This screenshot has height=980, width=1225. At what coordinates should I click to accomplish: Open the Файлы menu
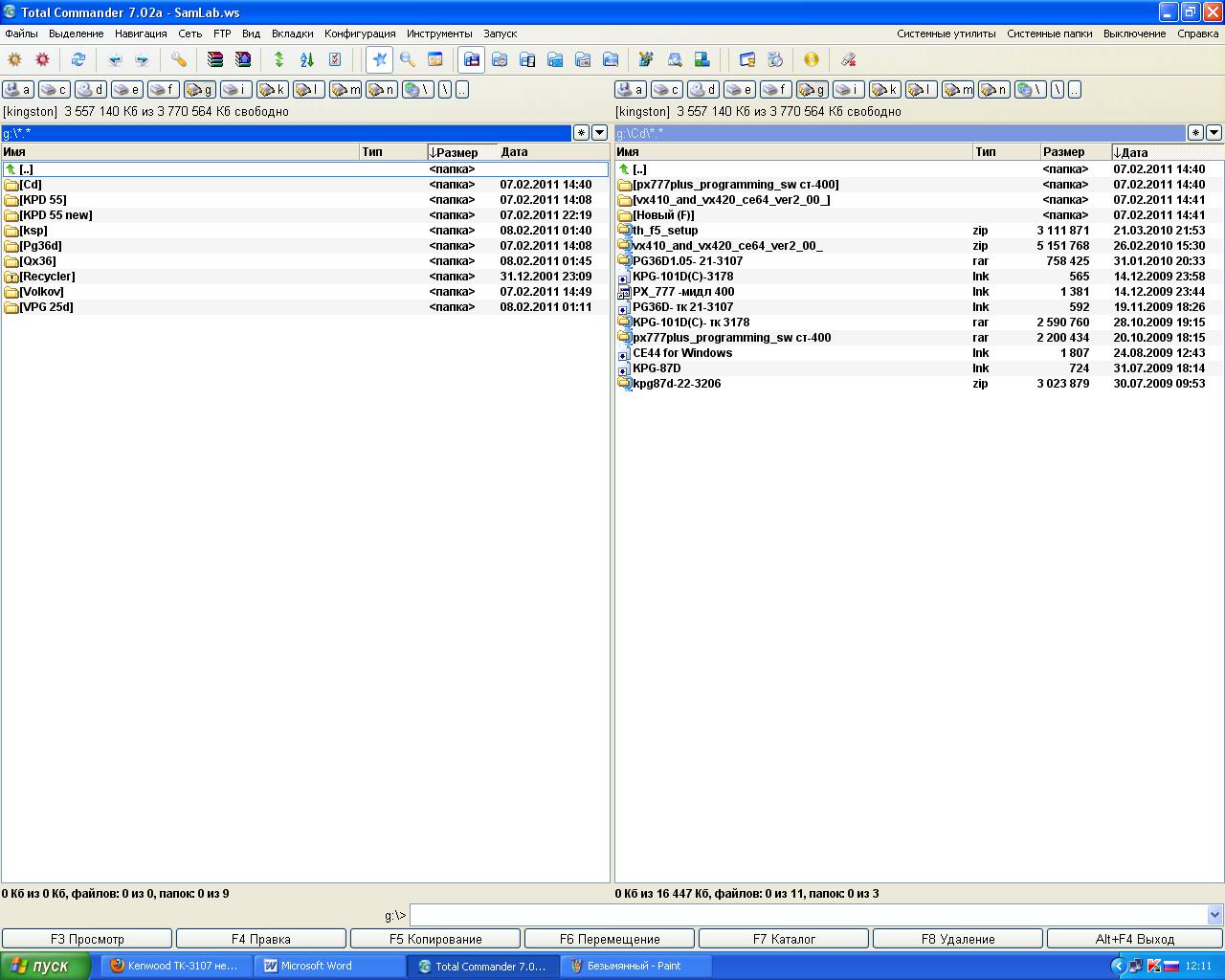22,33
